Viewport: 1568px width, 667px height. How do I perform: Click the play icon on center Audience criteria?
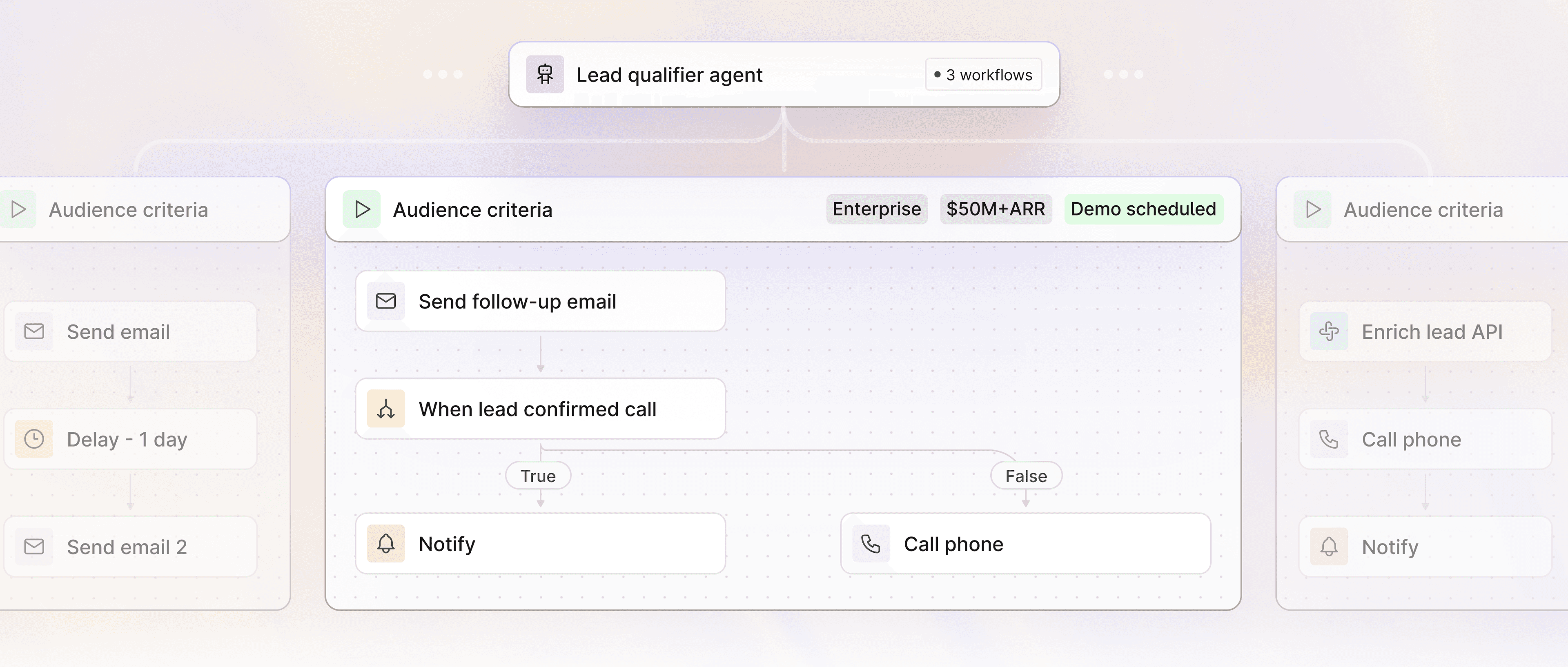coord(362,209)
